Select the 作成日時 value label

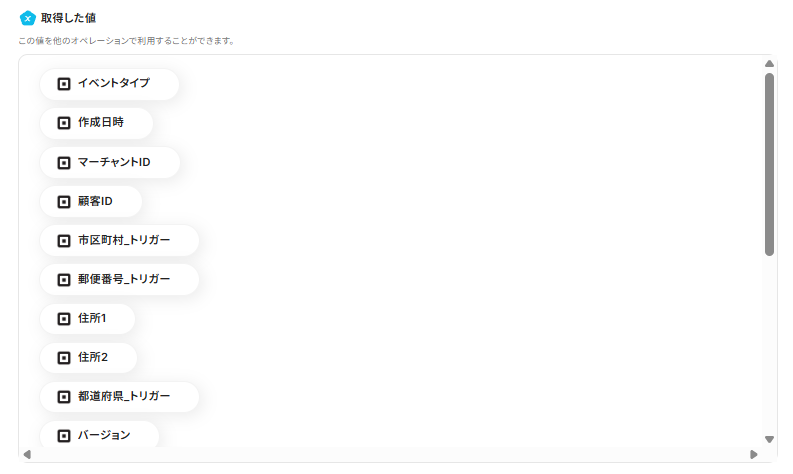pyautogui.click(x=101, y=122)
